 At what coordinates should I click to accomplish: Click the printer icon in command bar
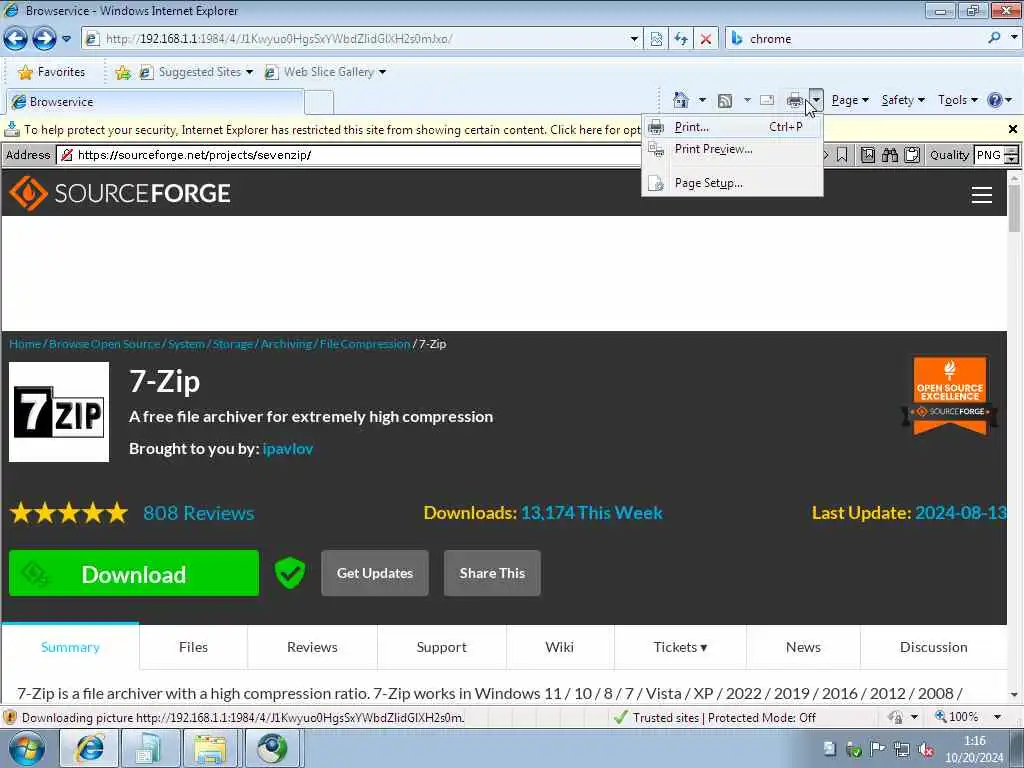795,101
